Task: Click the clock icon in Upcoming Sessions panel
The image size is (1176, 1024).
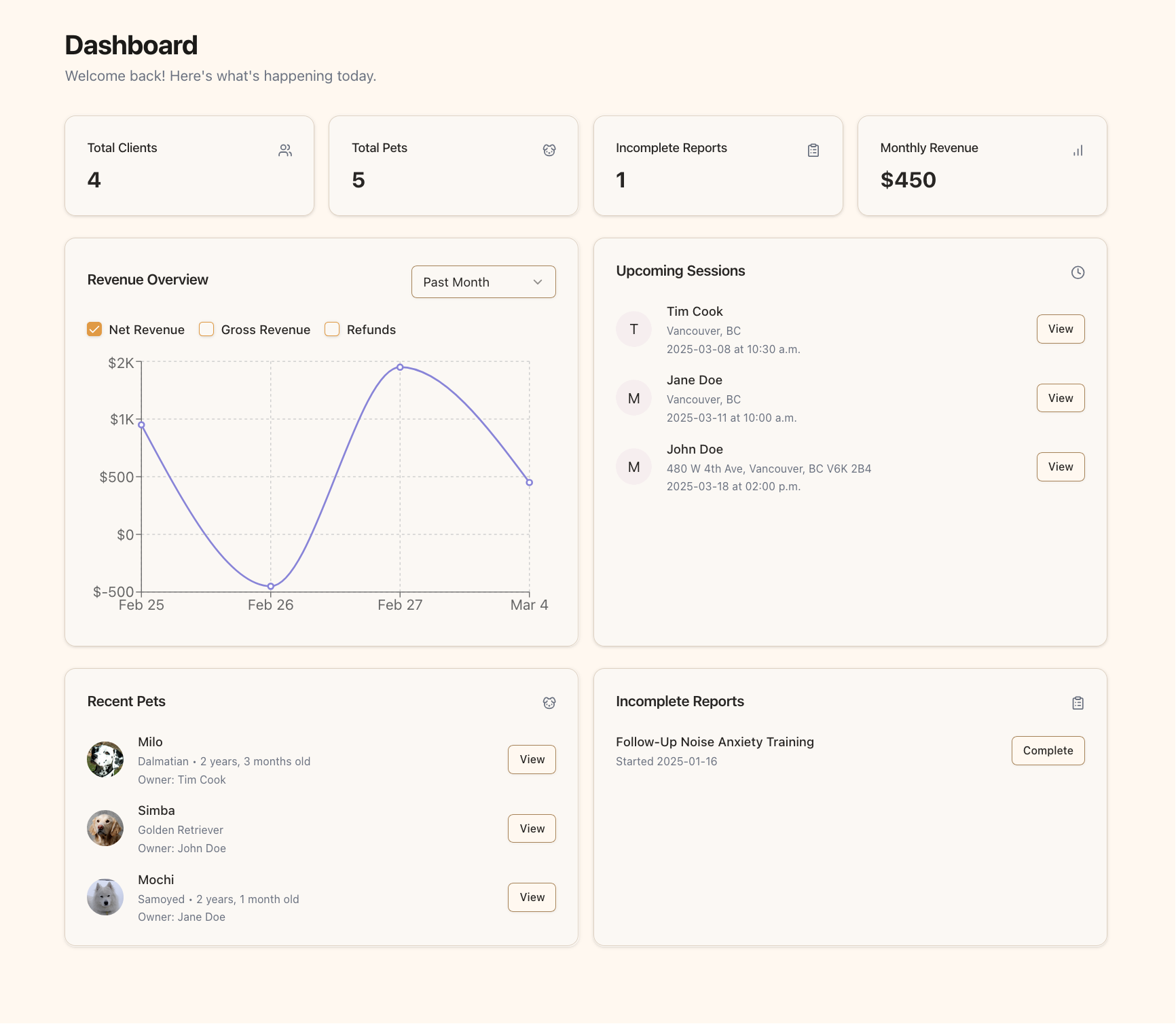Action: (1078, 273)
